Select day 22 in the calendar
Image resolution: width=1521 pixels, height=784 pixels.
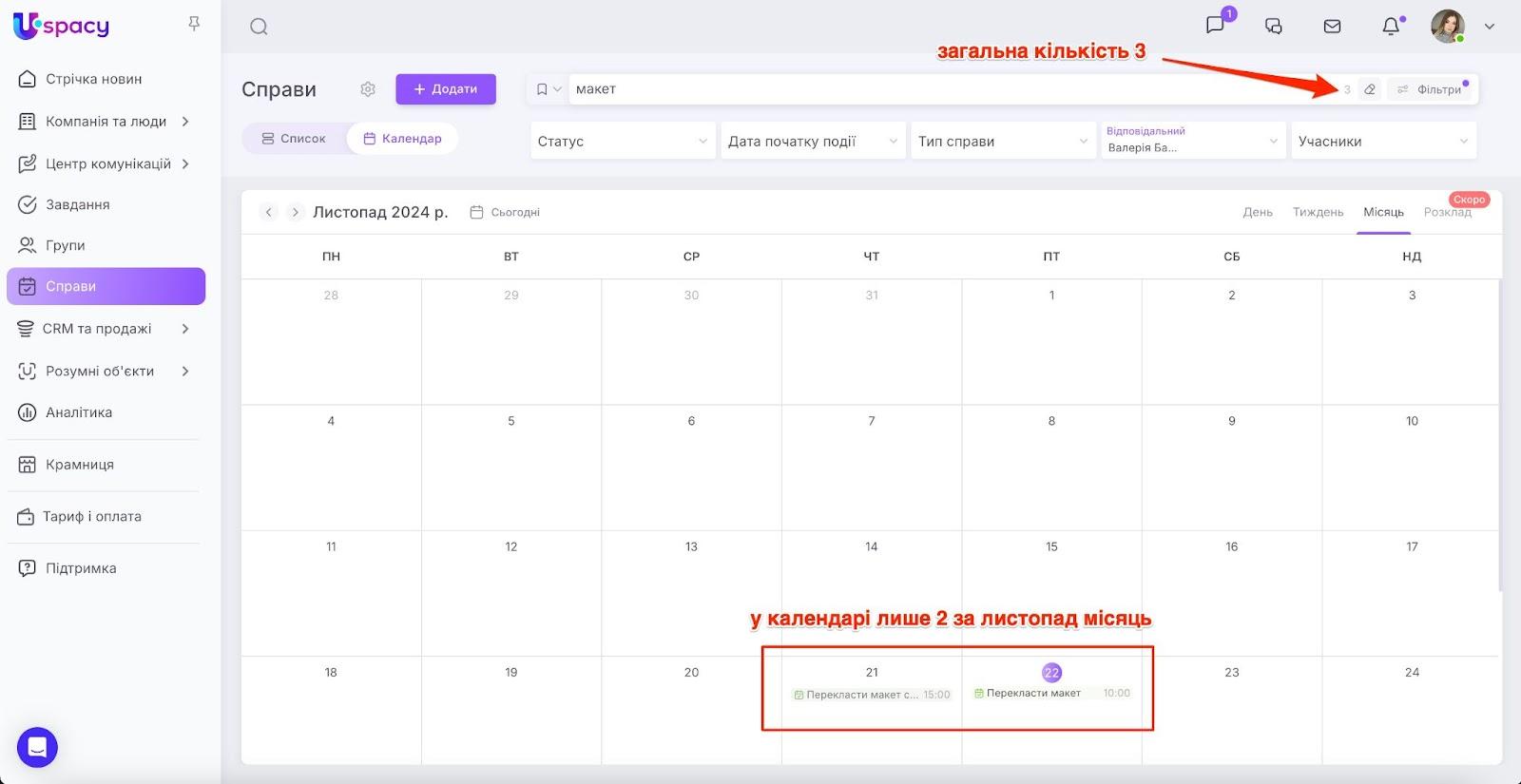click(x=1051, y=673)
